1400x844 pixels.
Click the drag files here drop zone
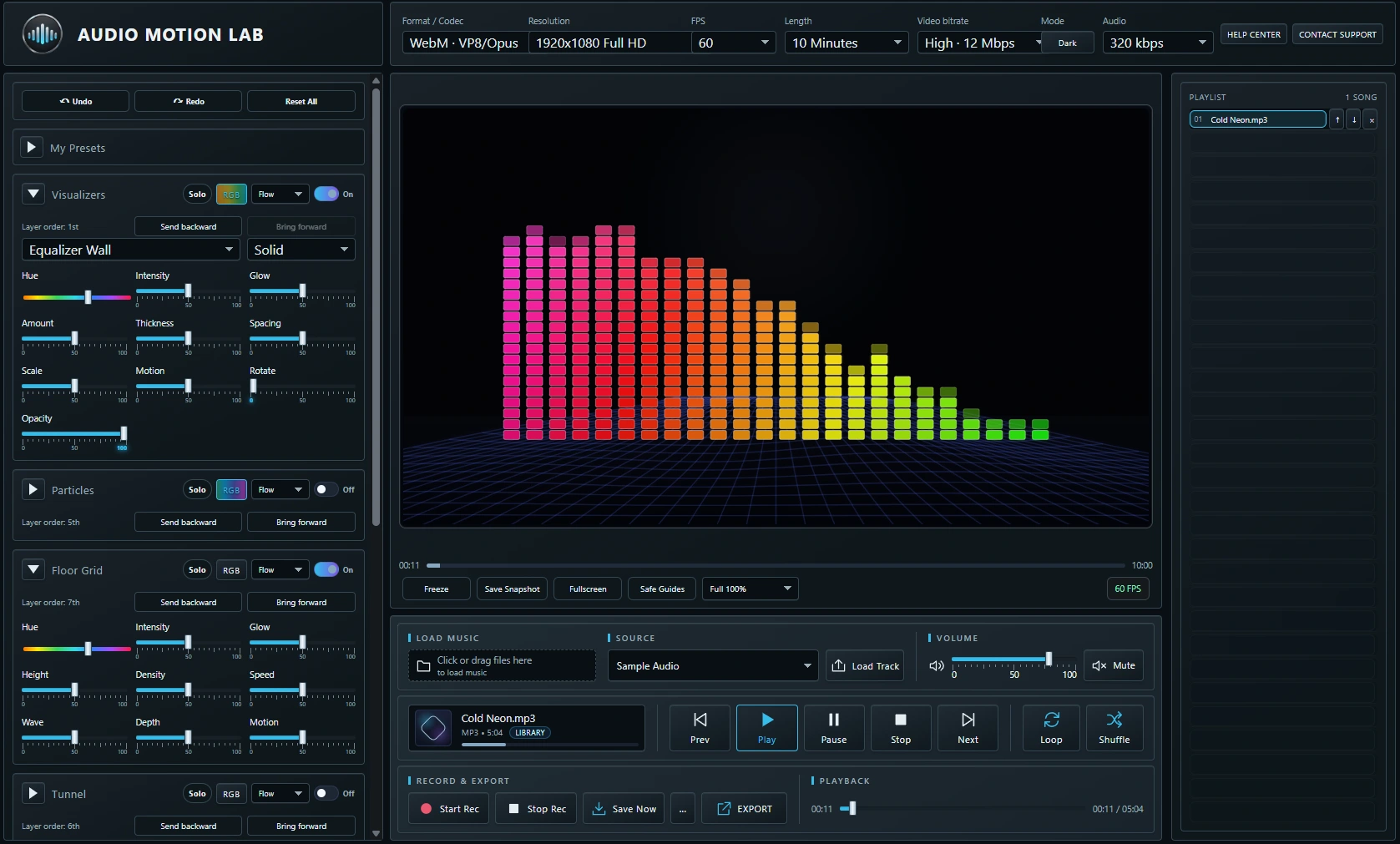[502, 665]
